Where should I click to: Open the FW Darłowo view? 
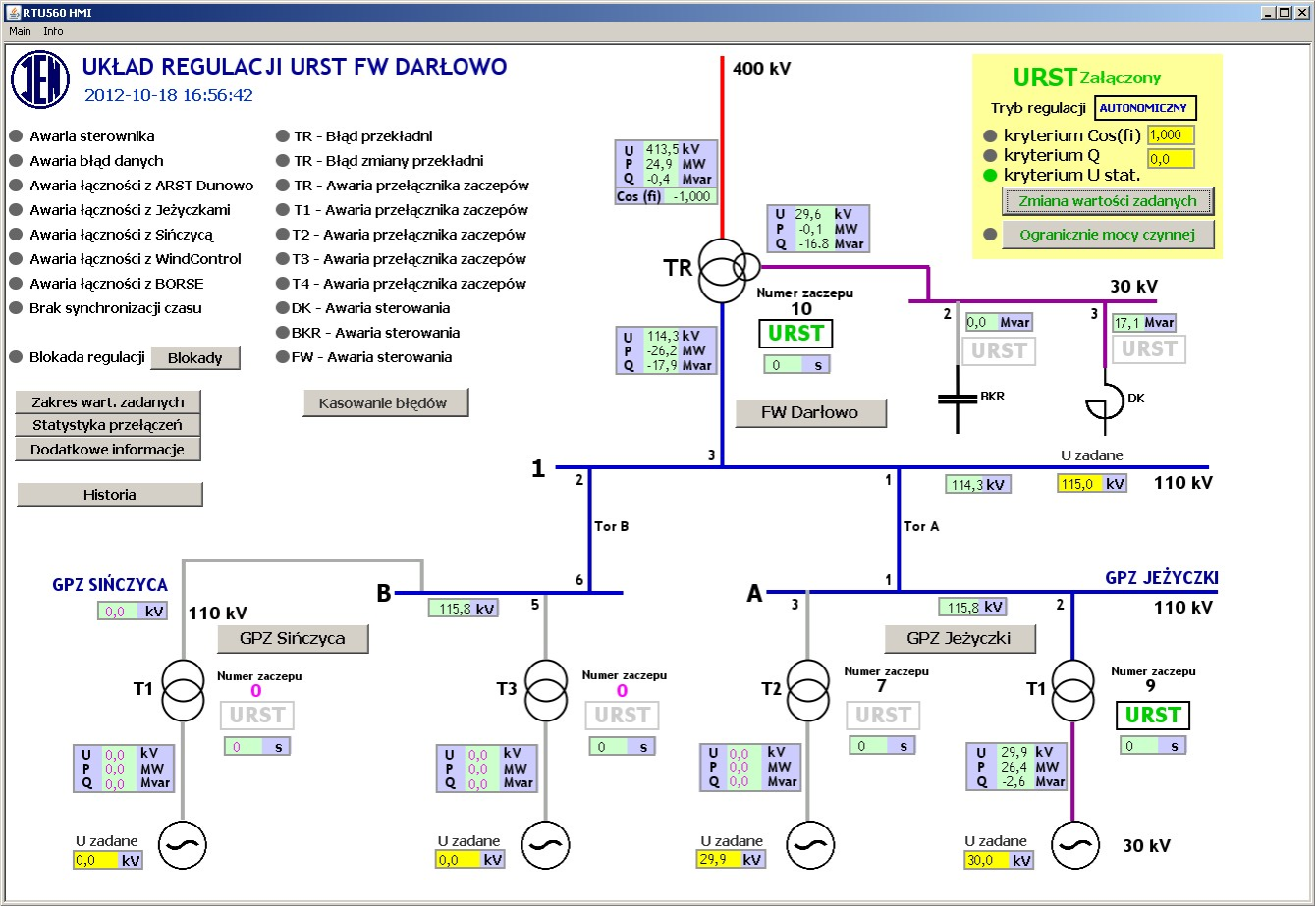pyautogui.click(x=811, y=413)
